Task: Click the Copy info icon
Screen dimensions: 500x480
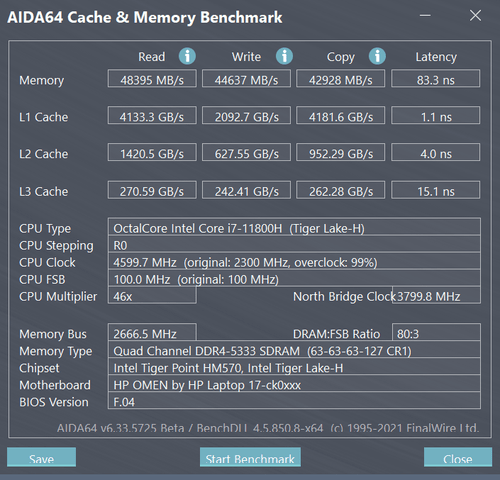Action: (377, 56)
